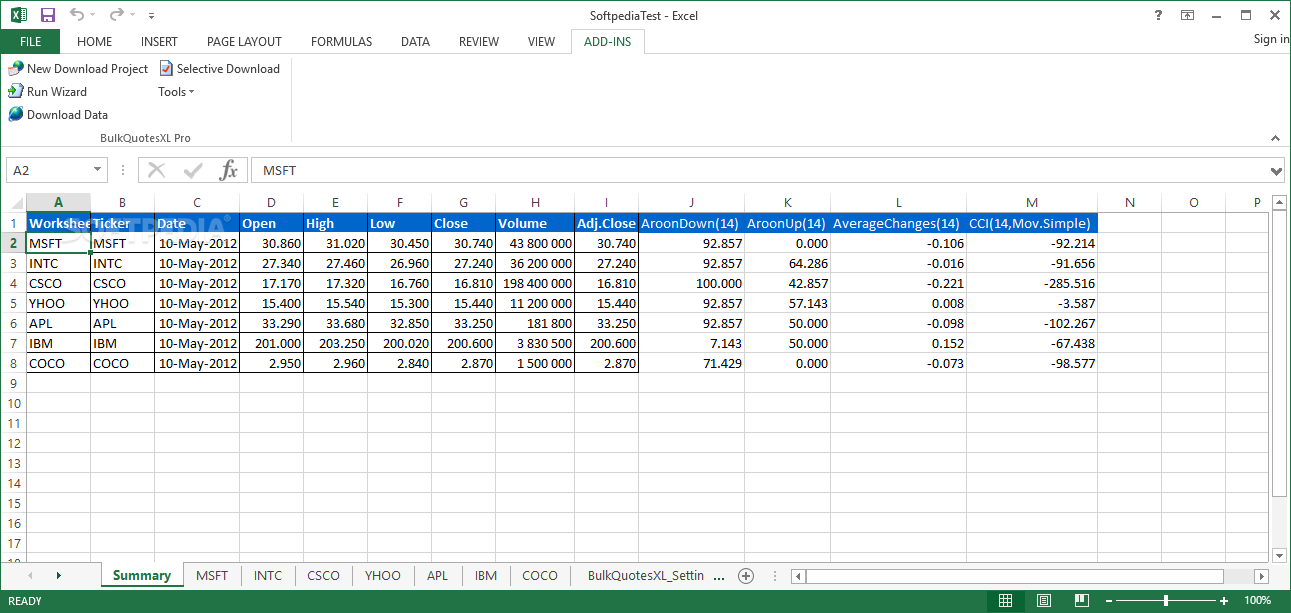Start a New Download Project
1291x613 pixels.
78,68
